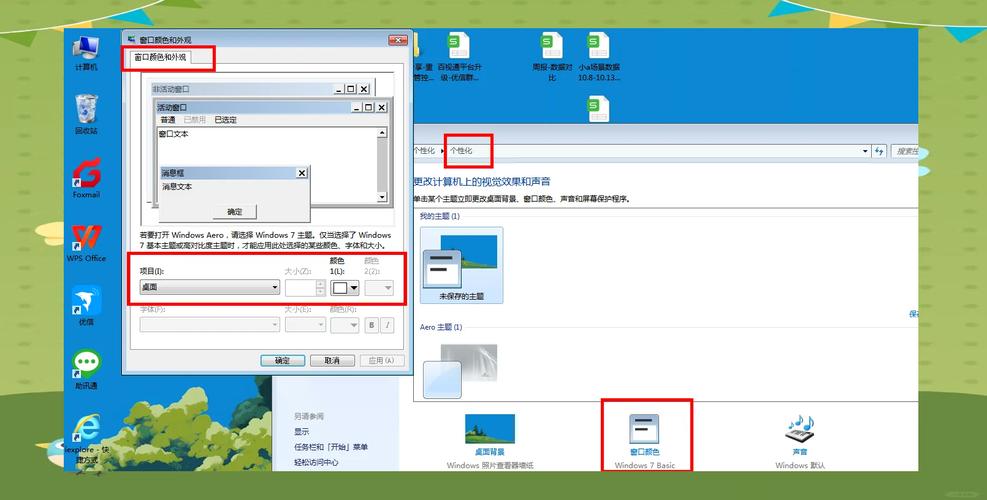
Task: Select the 计算机 computer desktop icon
Action: [87, 48]
